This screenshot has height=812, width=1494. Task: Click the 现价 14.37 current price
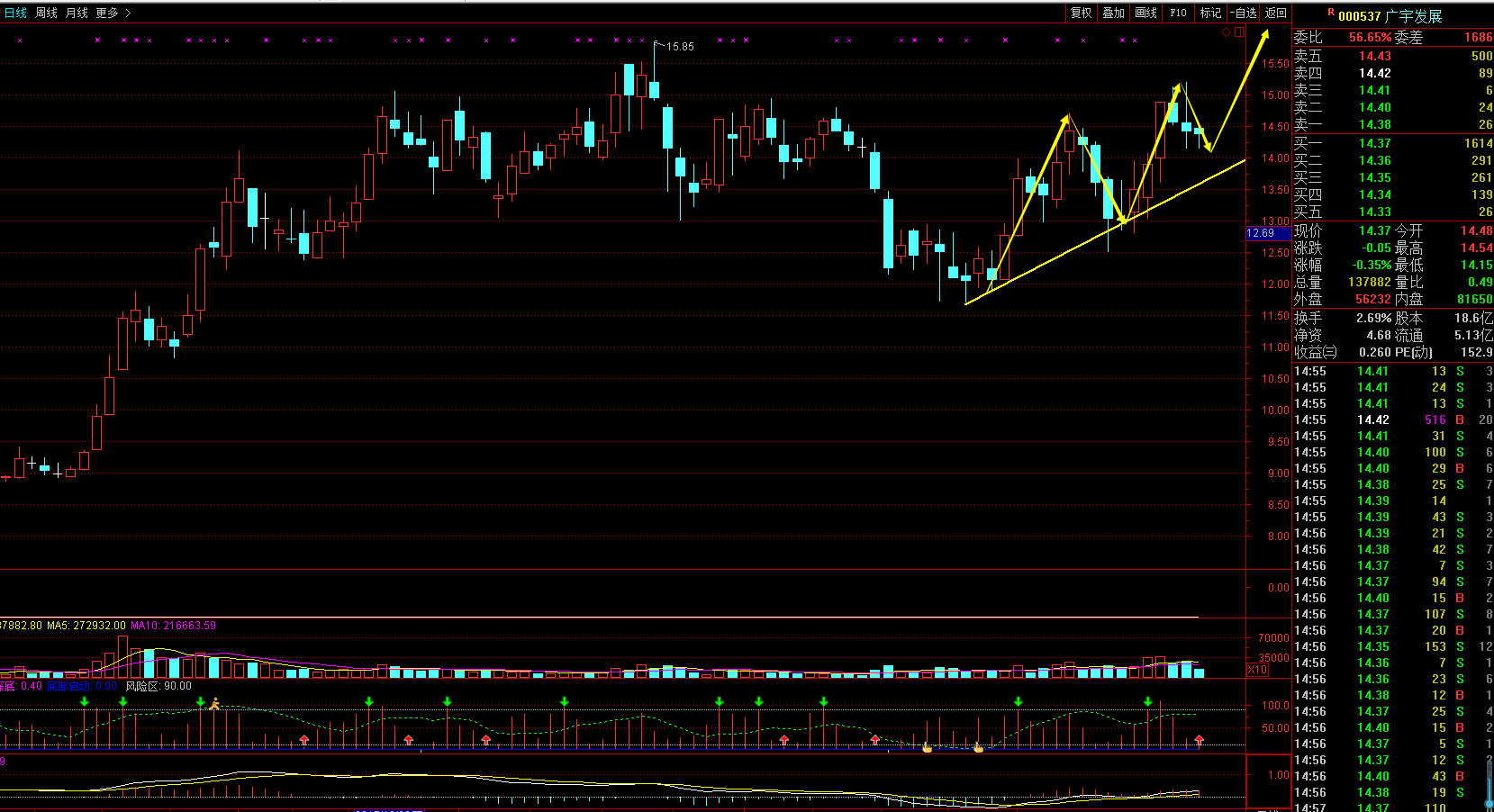coord(1374,231)
